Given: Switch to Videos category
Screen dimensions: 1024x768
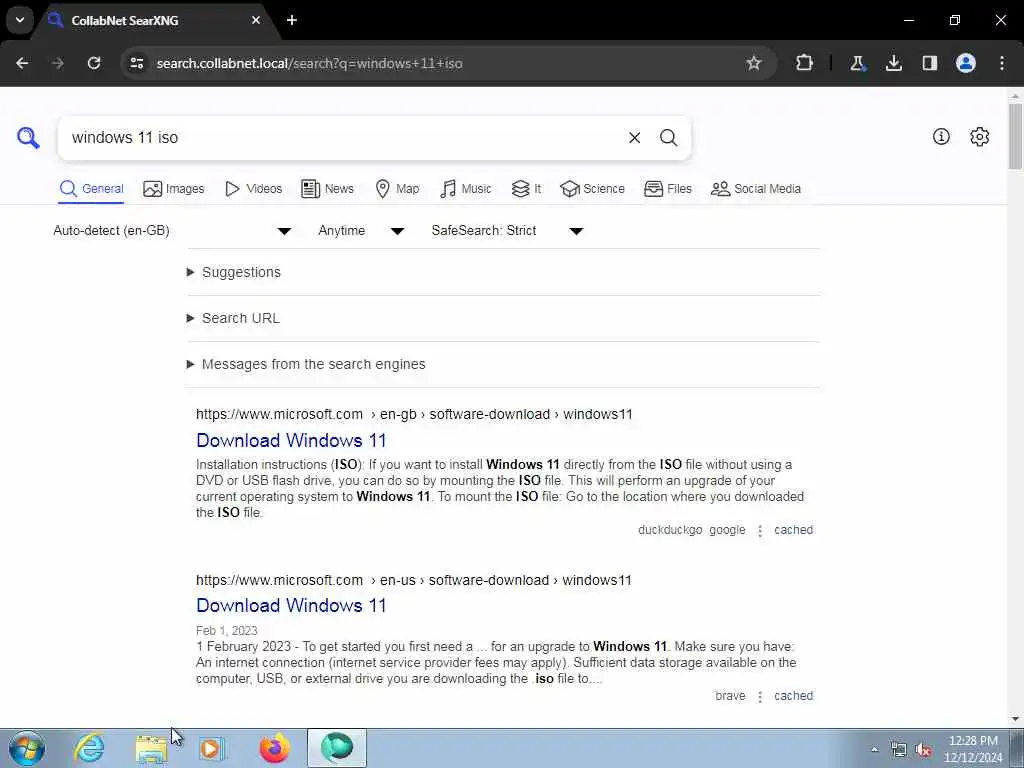Looking at the screenshot, I should [x=253, y=189].
